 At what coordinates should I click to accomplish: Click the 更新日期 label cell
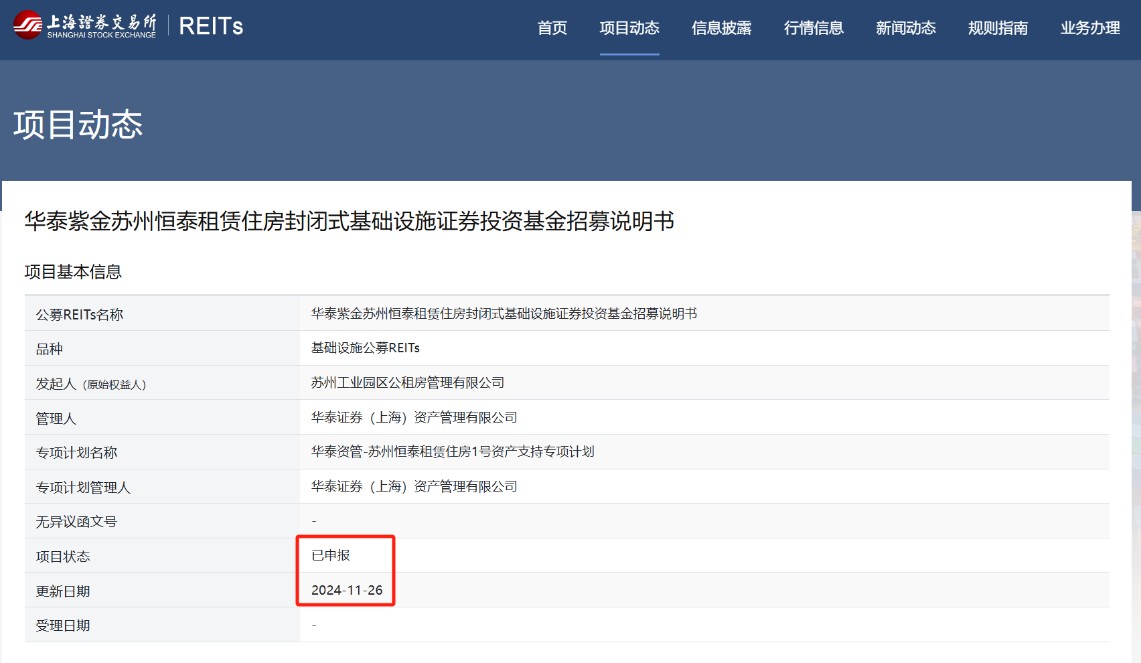pyautogui.click(x=162, y=590)
